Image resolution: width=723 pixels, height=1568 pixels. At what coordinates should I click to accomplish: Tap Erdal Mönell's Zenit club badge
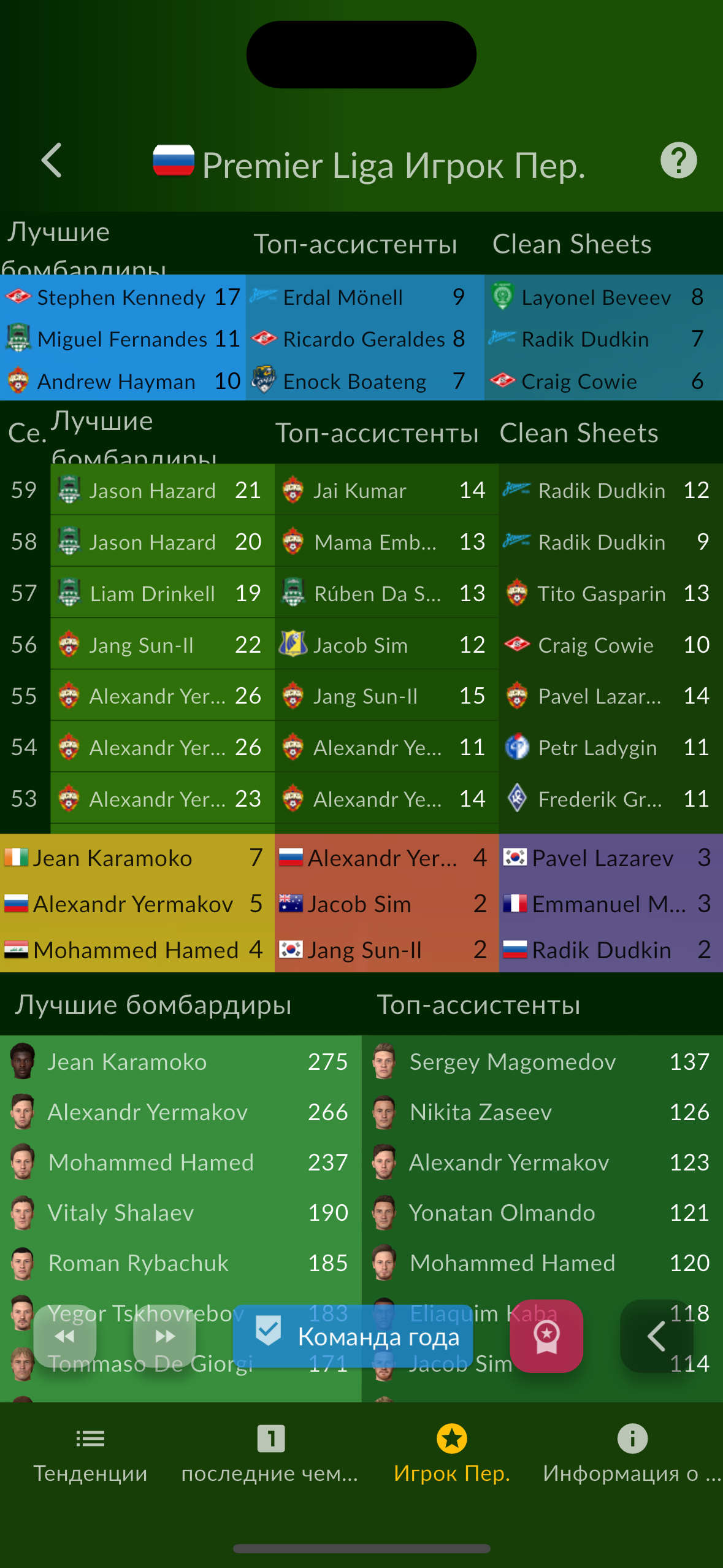pyautogui.click(x=263, y=297)
